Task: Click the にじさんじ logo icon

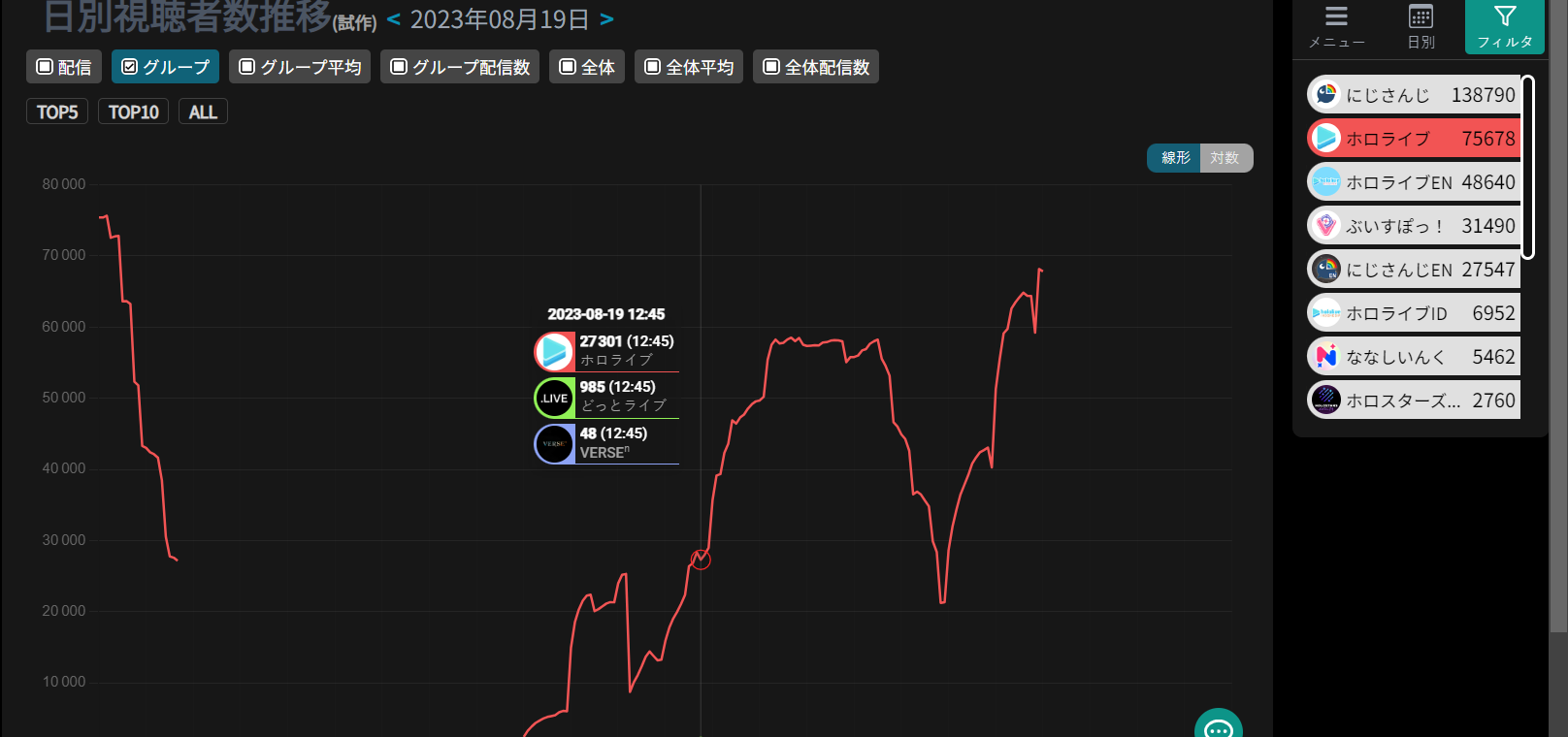Action: click(x=1326, y=95)
